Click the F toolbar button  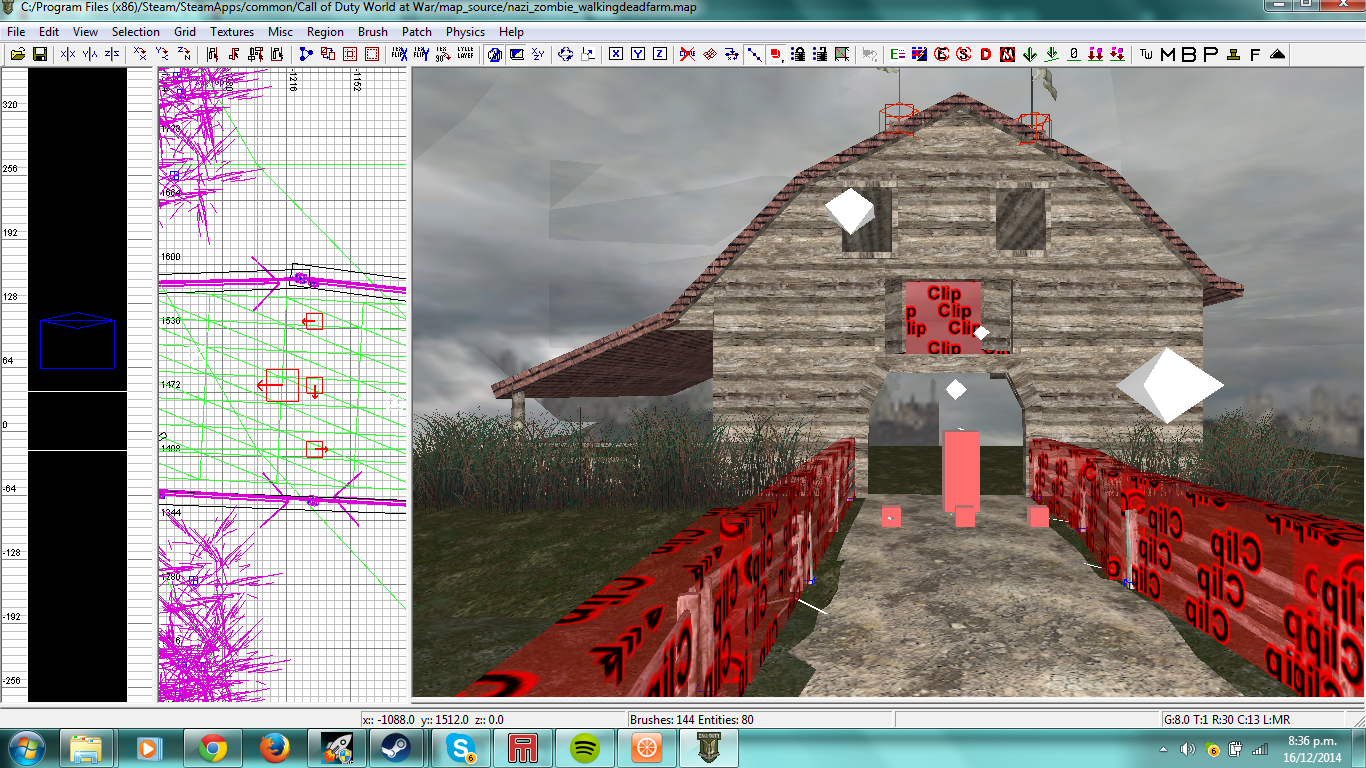(1255, 53)
